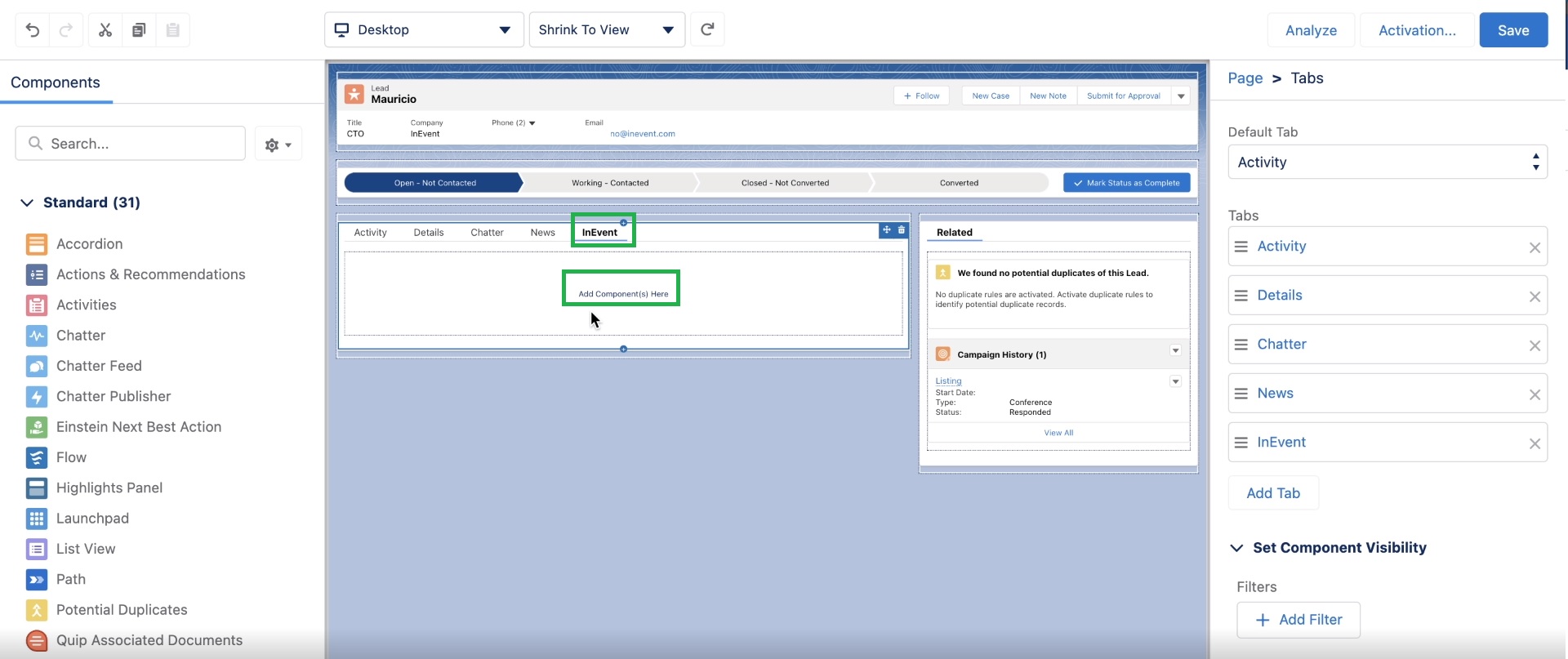1568x659 pixels.
Task: Select the InEvent tab on canvas
Action: (x=599, y=233)
